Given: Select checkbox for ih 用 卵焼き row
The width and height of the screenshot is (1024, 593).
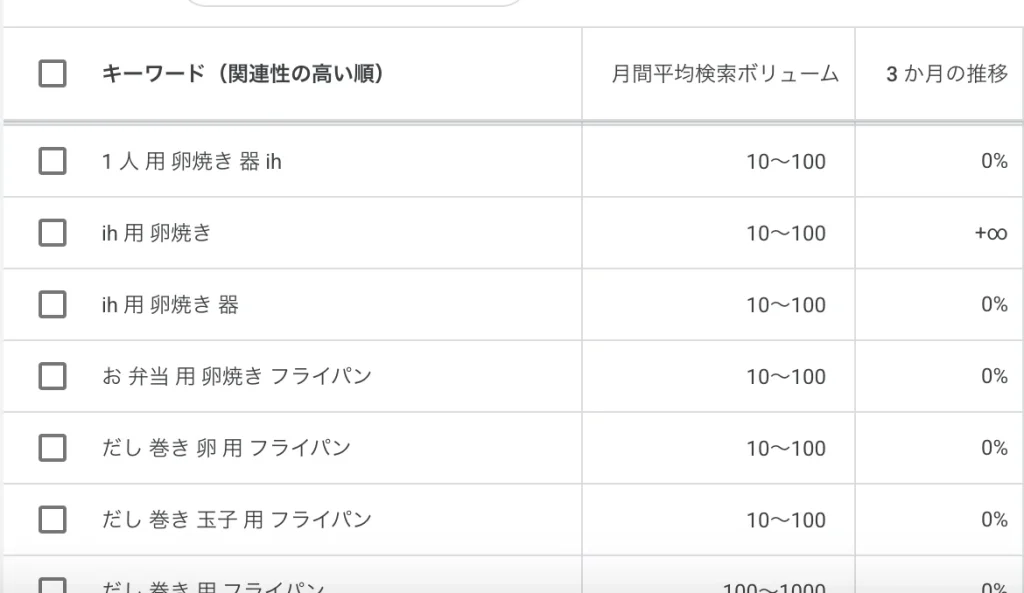Looking at the screenshot, I should point(52,233).
